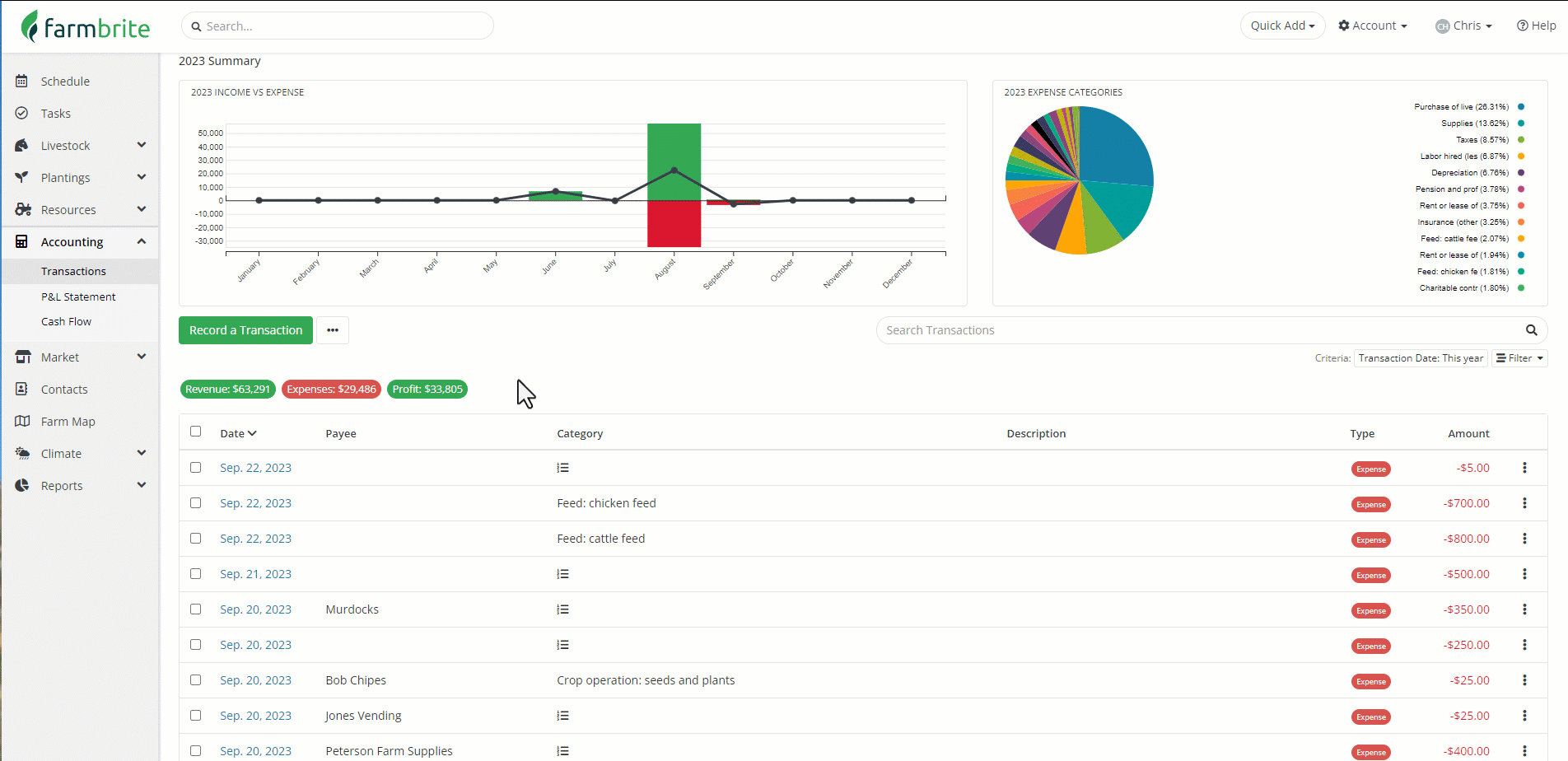Click the Contacts icon in sidebar
The width and height of the screenshot is (1568, 761).
(22, 390)
